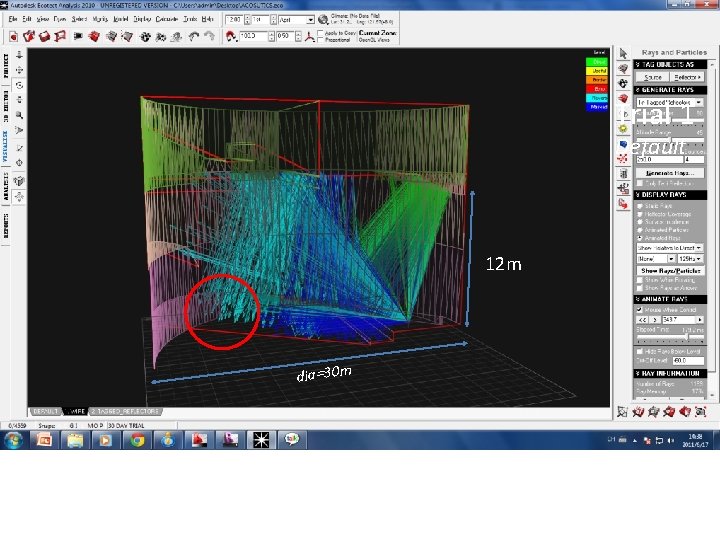Click the Open file toolbar icon
Screen dimensions: 720x540
click(29, 36)
